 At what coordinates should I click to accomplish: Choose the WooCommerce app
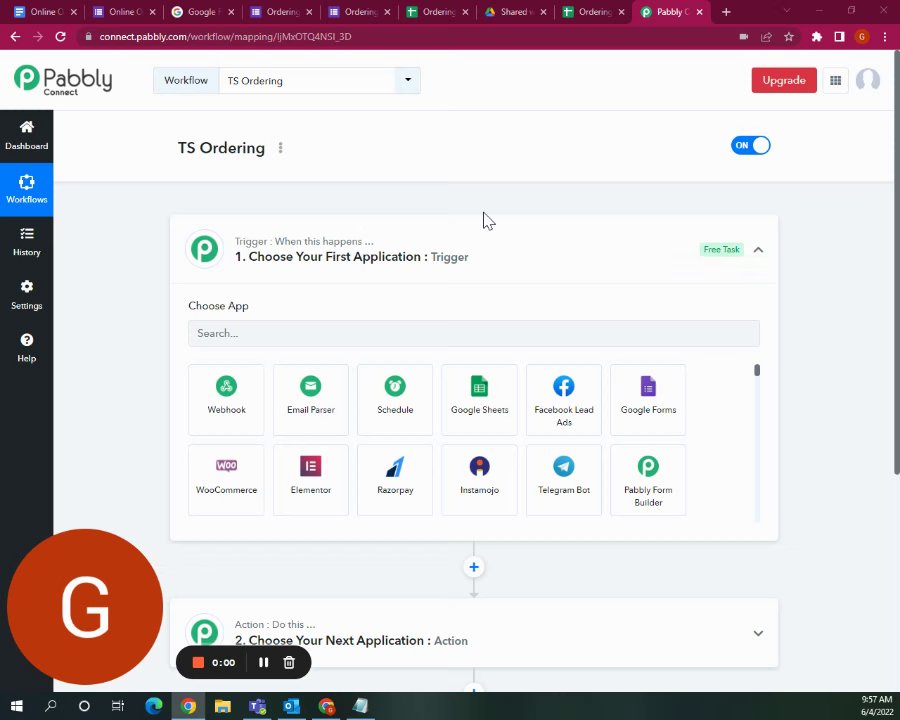tap(226, 480)
